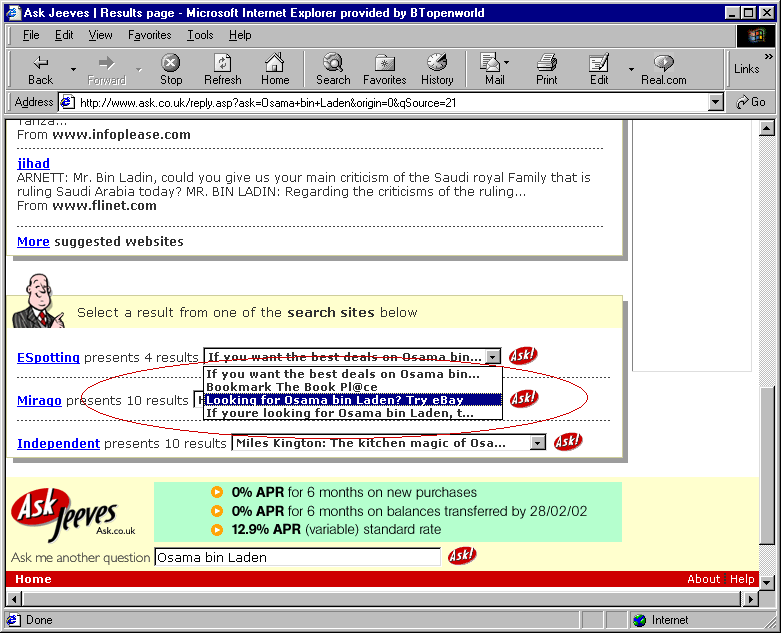The image size is (781, 633).
Task: Click the horizontal scrollbar right arrow
Action: [x=751, y=599]
